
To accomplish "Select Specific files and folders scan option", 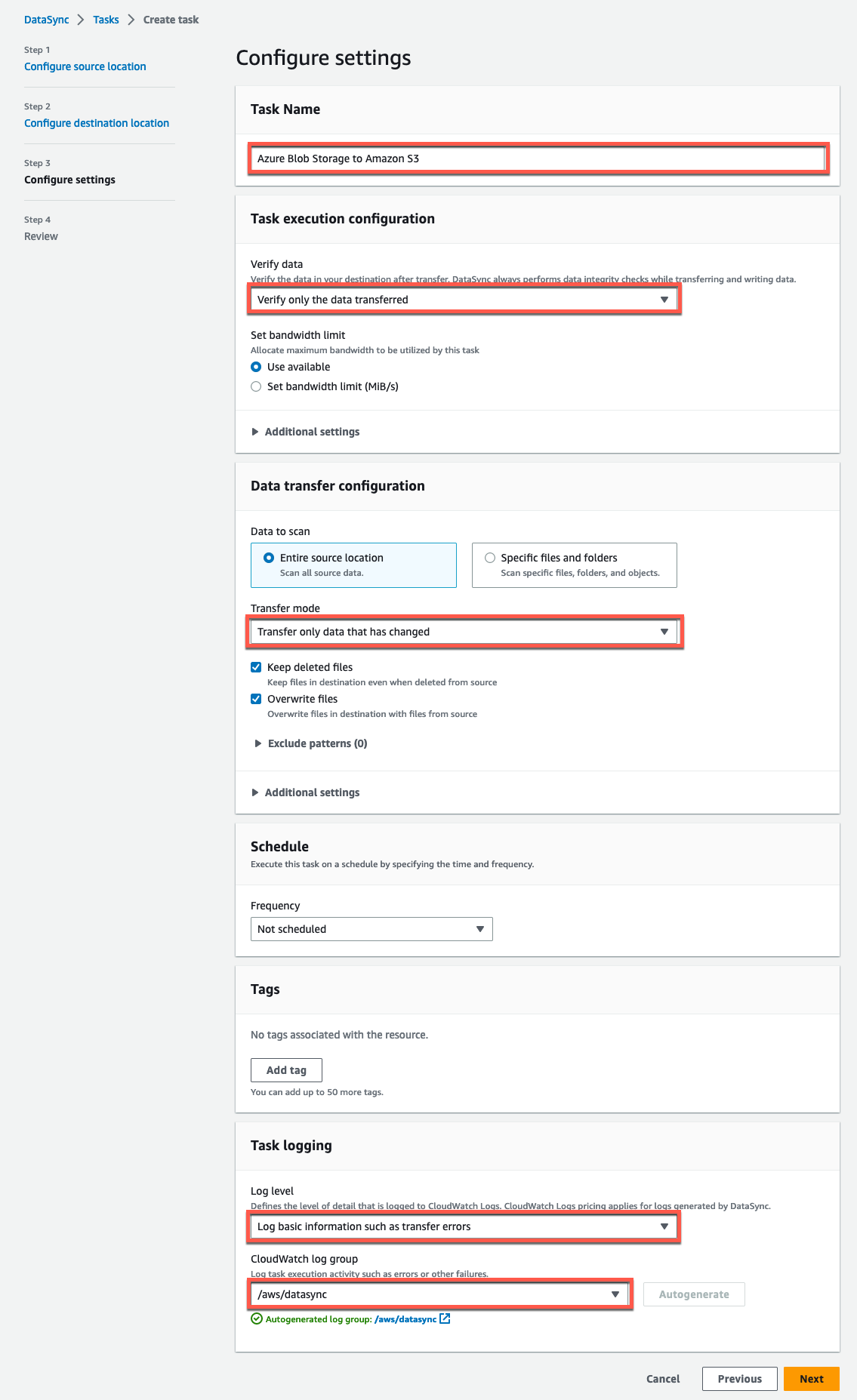I will (x=490, y=557).
